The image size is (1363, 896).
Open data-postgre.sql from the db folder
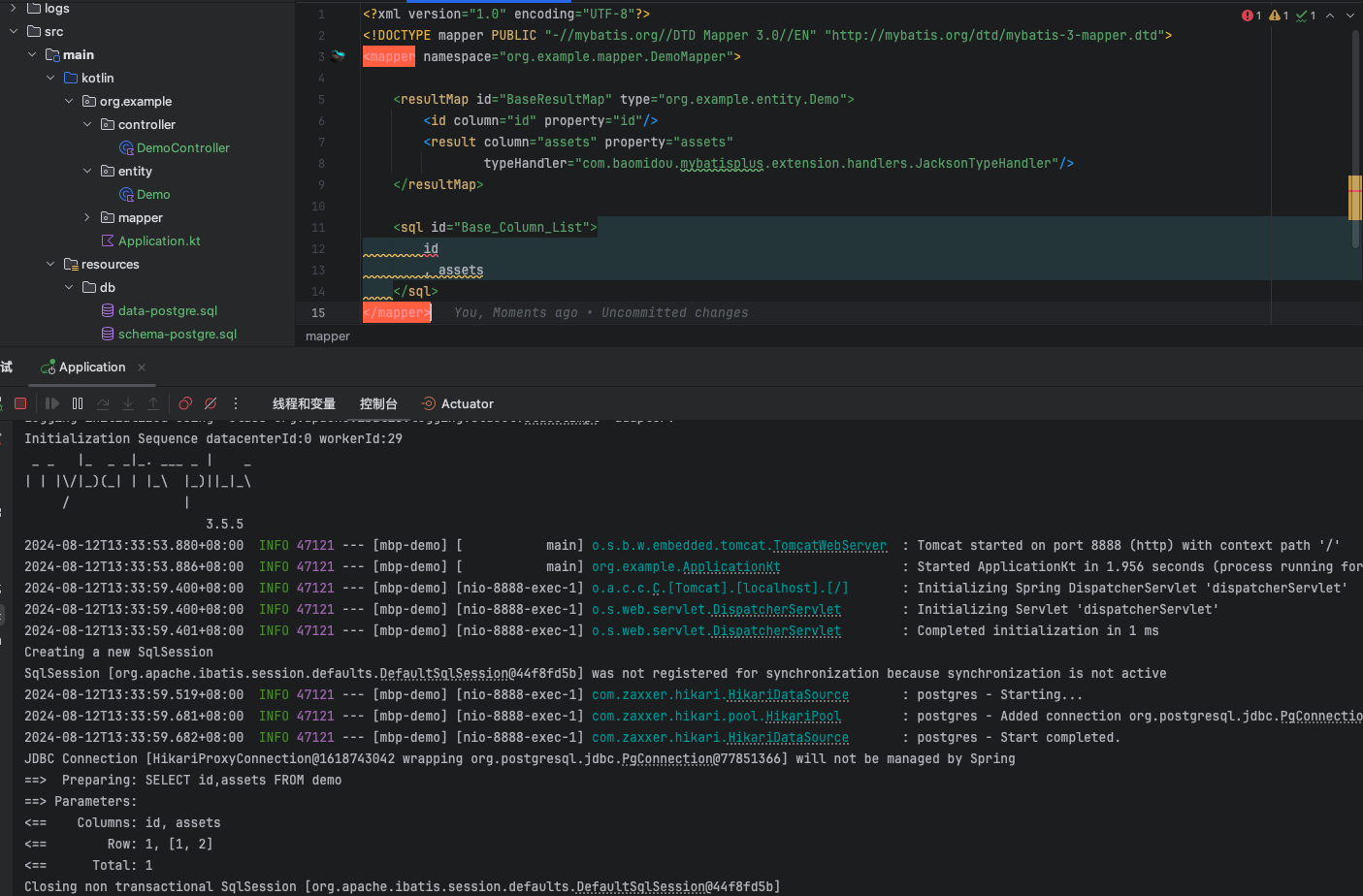click(x=168, y=310)
